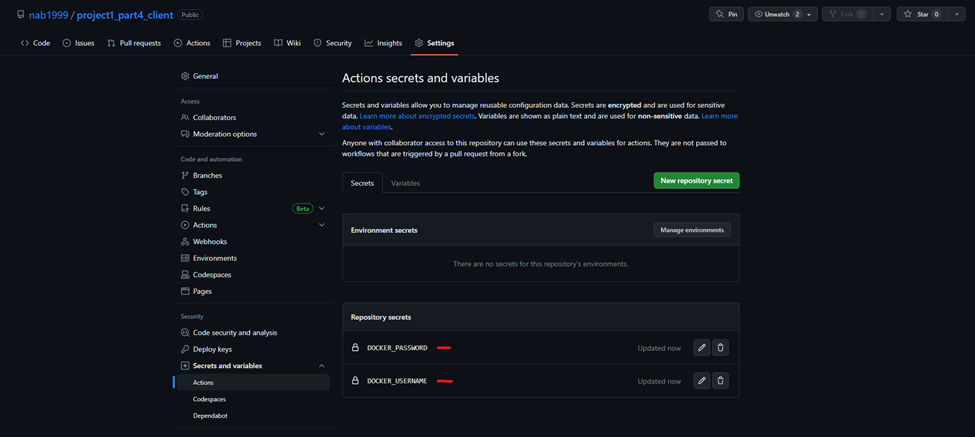The width and height of the screenshot is (975, 437).
Task: Open the Pull requests tab
Action: click(134, 43)
